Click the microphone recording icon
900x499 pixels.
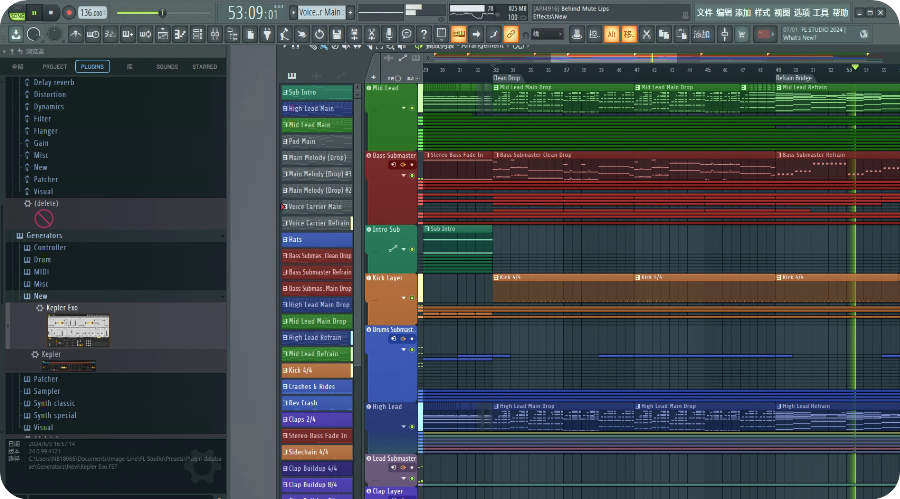[x=388, y=35]
